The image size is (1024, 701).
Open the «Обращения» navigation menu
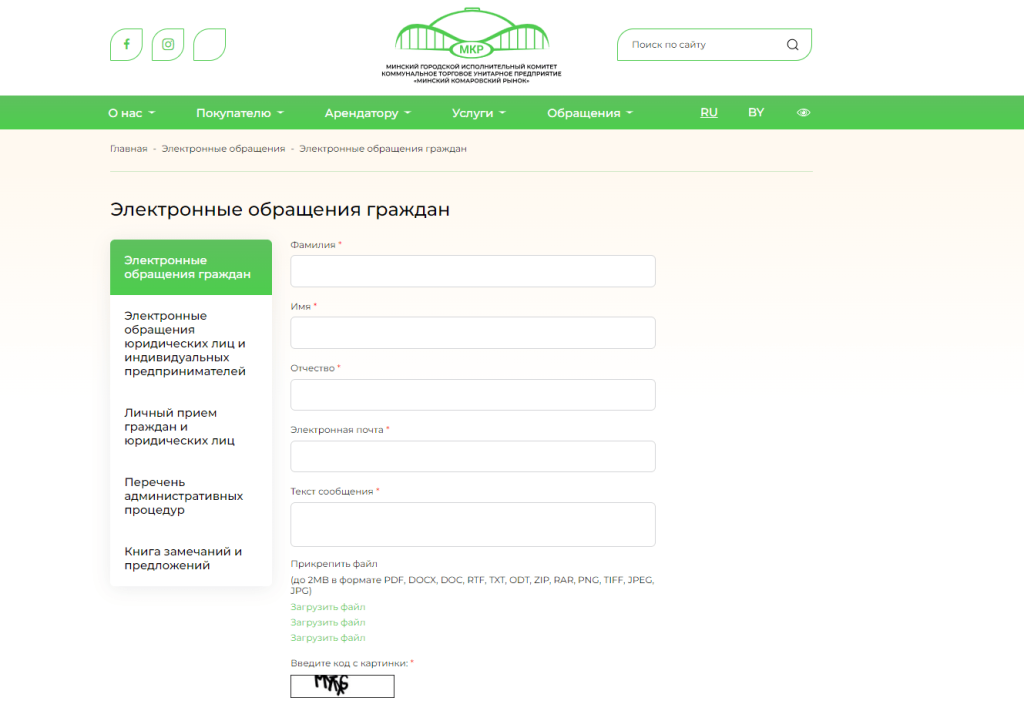(589, 113)
